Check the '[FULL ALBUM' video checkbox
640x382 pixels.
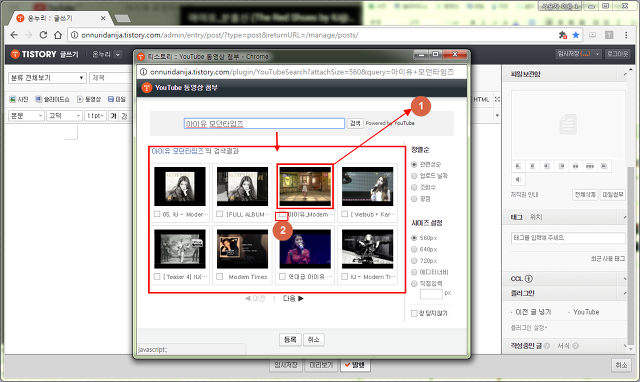[x=220, y=214]
